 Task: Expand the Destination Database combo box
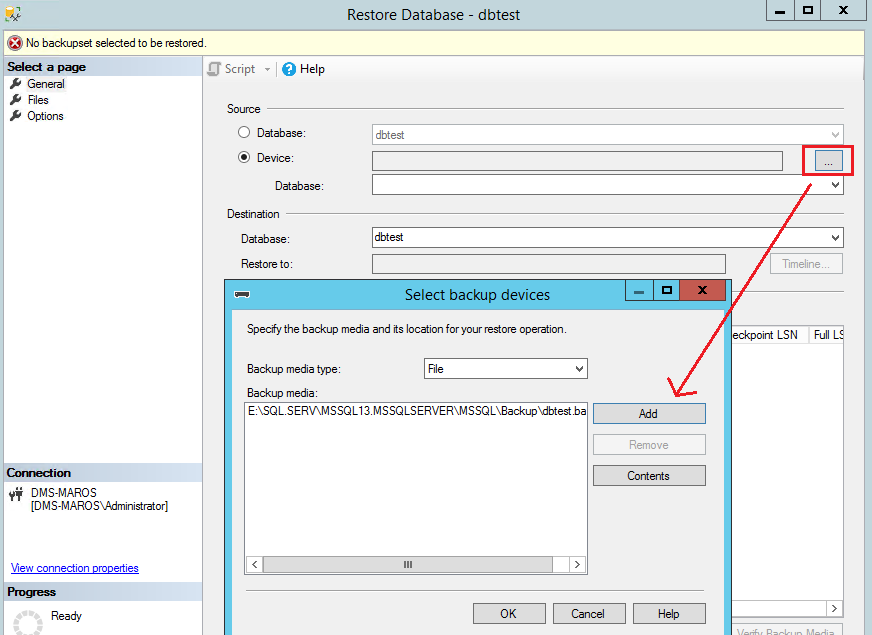tap(835, 238)
